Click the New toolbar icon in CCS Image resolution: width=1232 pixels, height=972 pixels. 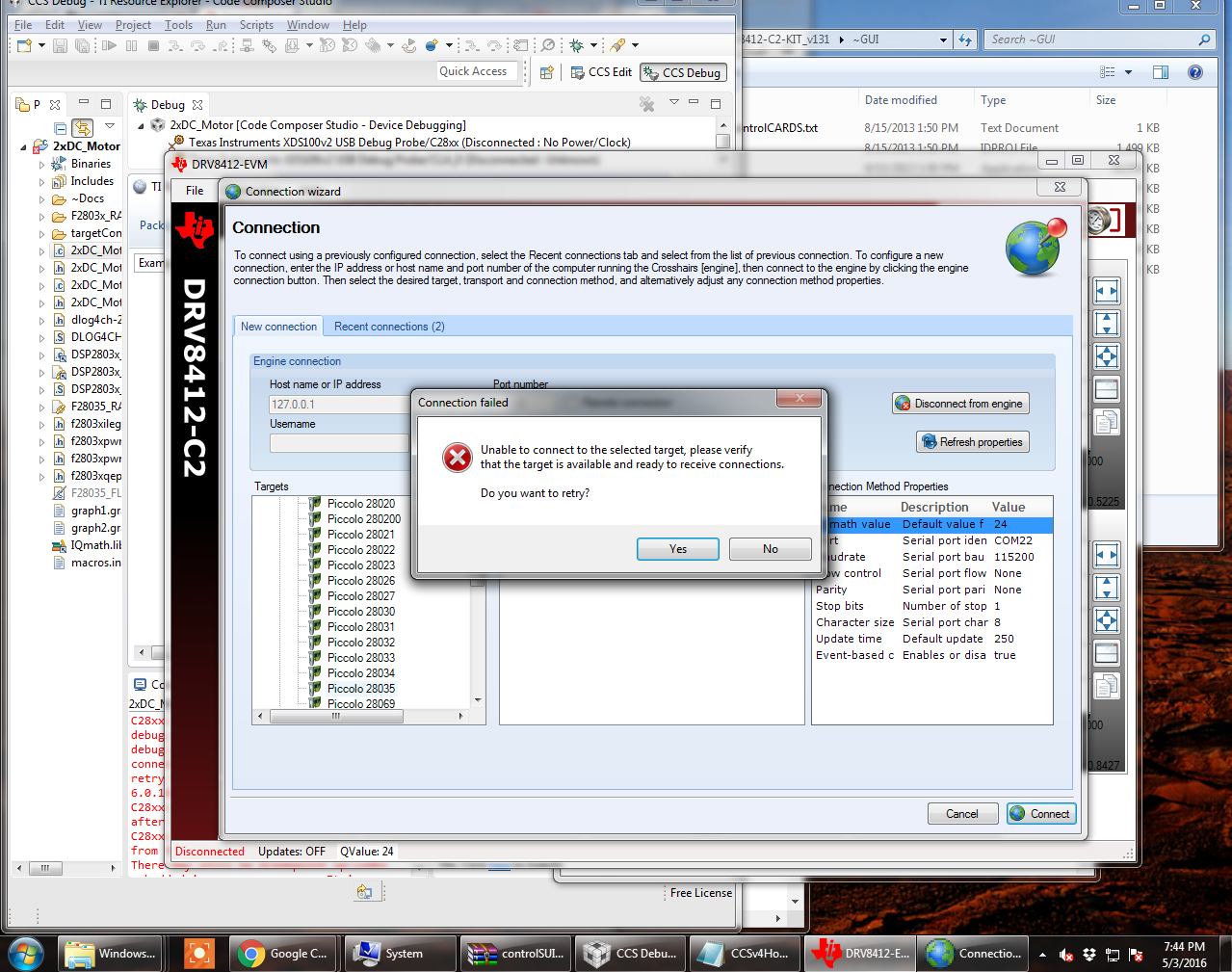point(24,45)
